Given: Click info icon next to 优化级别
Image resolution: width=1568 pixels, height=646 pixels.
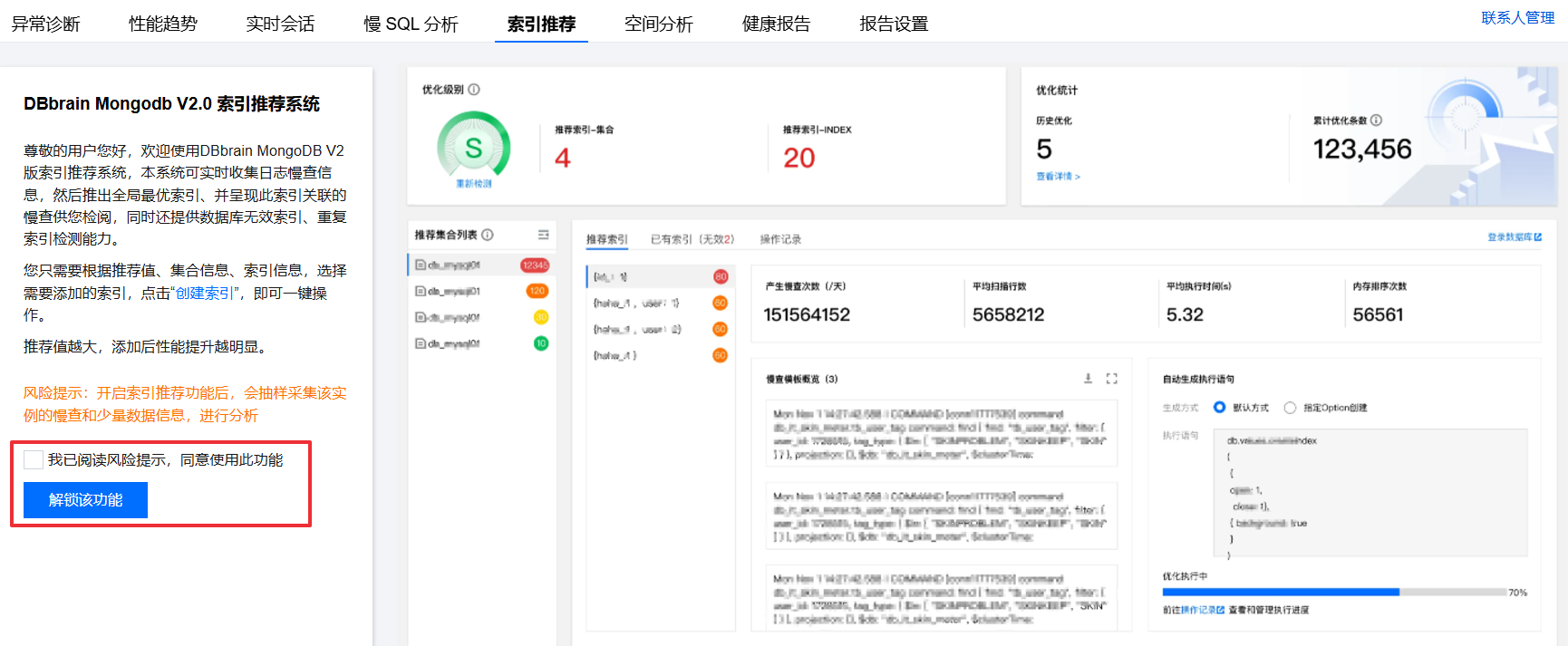Looking at the screenshot, I should [474, 90].
